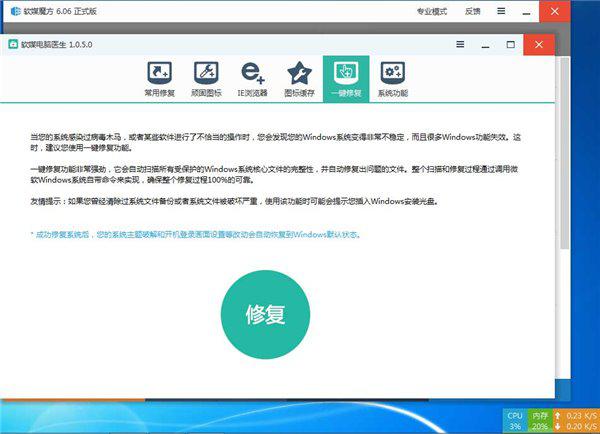Click the CPU usage monitor widget
Viewport: 600px width, 434px height.
point(515,419)
